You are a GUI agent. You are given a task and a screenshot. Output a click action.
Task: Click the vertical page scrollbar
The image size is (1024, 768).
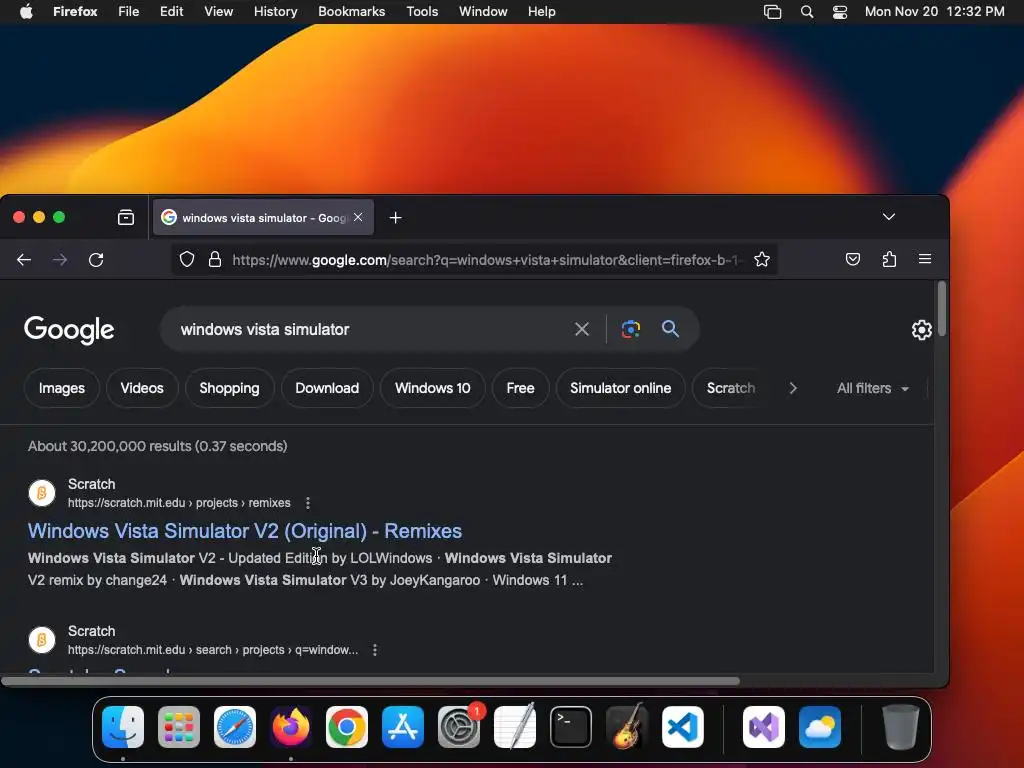[941, 309]
